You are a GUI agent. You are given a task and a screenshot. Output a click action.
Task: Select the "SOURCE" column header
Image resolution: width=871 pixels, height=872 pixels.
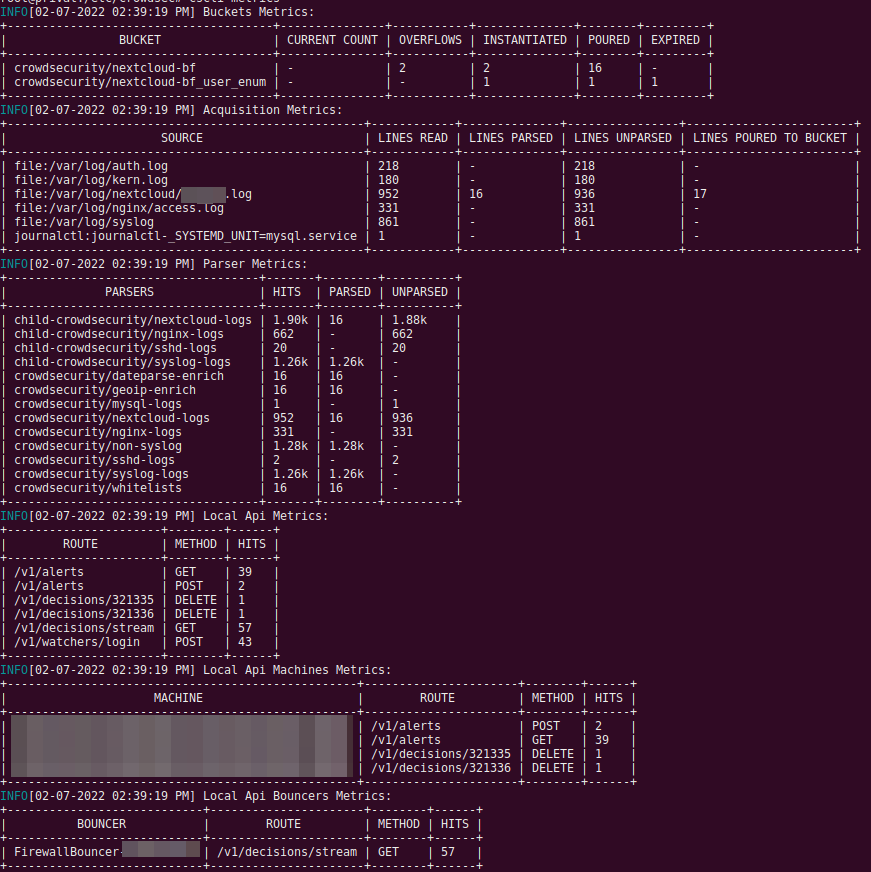point(182,138)
